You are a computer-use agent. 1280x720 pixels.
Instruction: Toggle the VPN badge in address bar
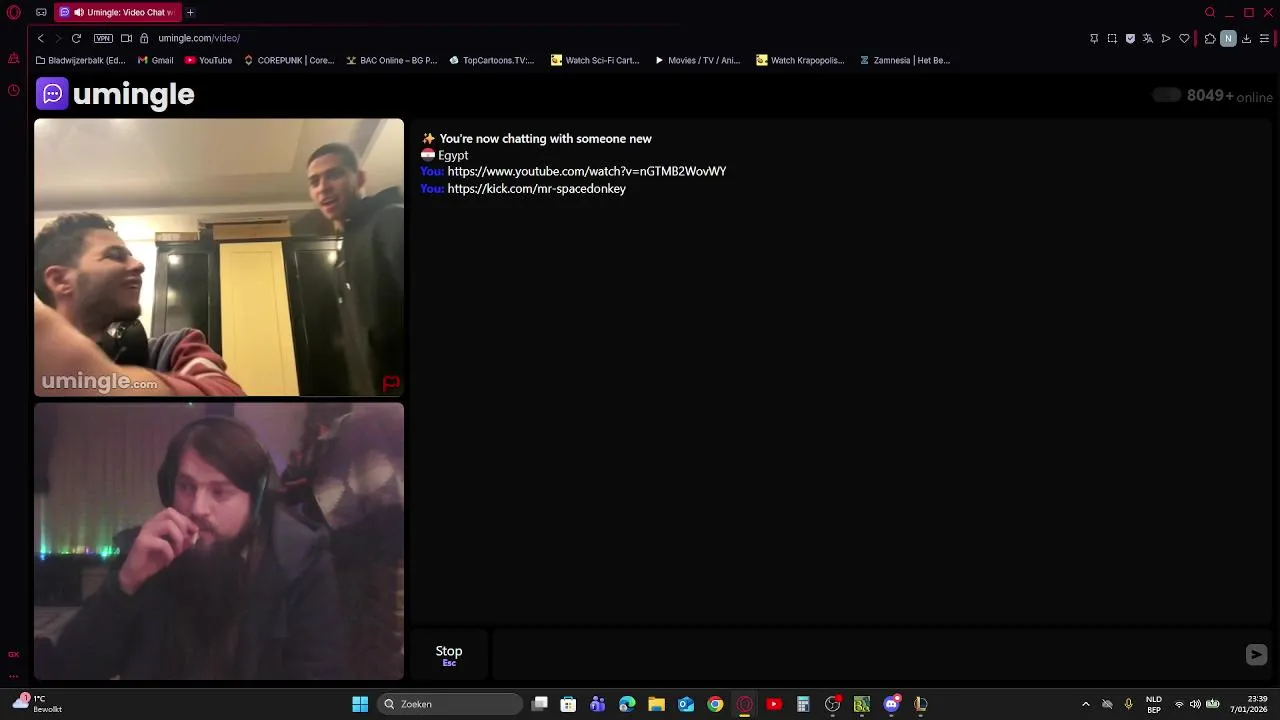tap(103, 38)
